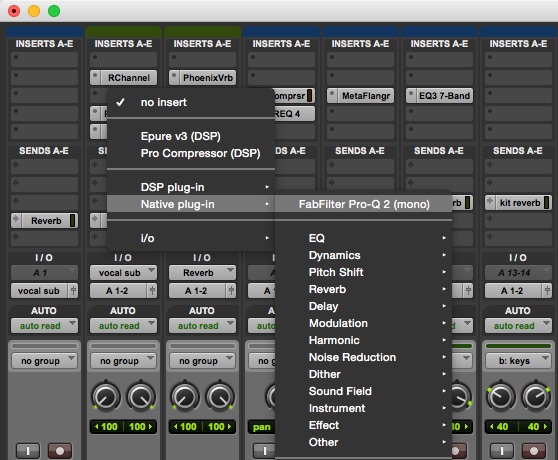Select 'no insert' menu option
The width and height of the screenshot is (558, 460).
(x=191, y=102)
